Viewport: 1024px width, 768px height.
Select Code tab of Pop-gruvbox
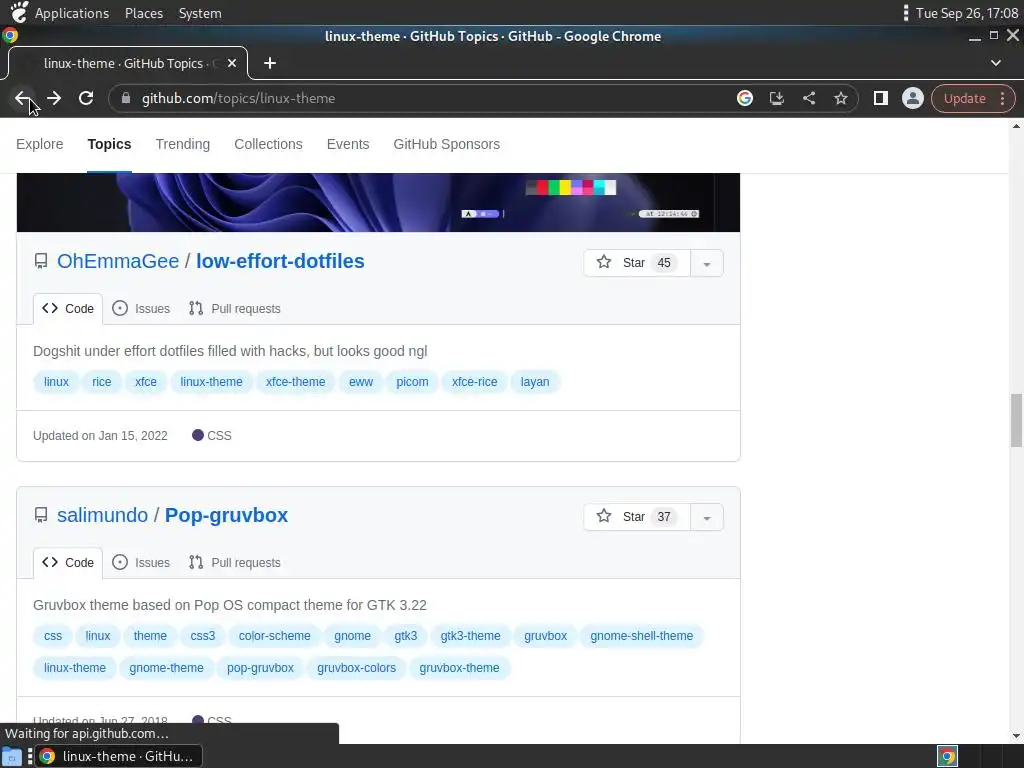tap(68, 563)
